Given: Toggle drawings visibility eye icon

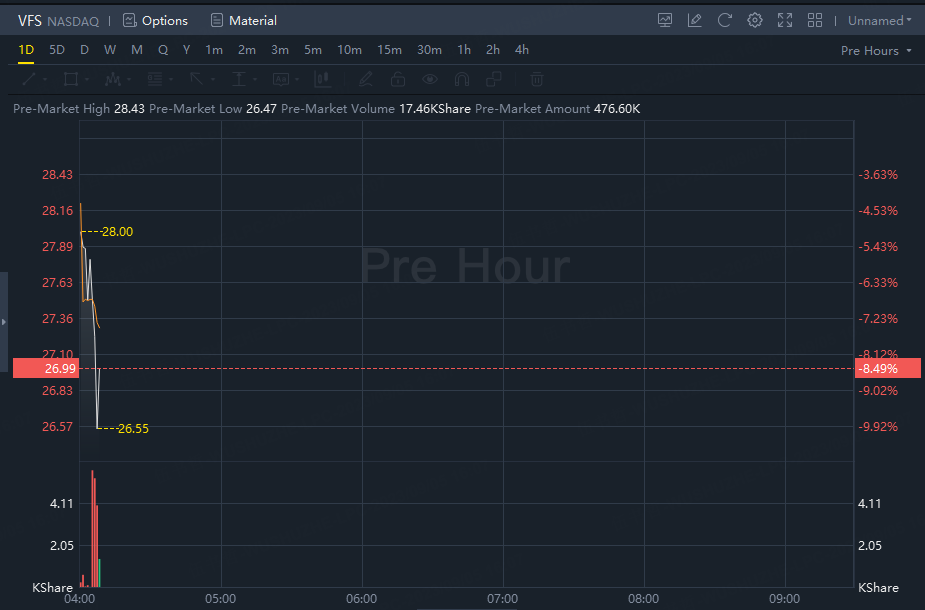Looking at the screenshot, I should 430,79.
